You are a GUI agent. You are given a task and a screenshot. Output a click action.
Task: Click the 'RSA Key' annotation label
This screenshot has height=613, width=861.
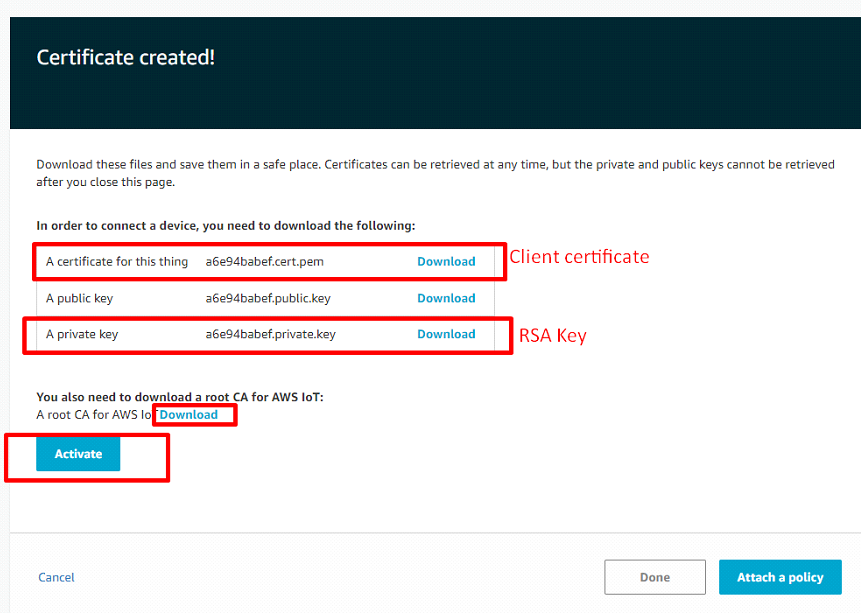coord(552,335)
